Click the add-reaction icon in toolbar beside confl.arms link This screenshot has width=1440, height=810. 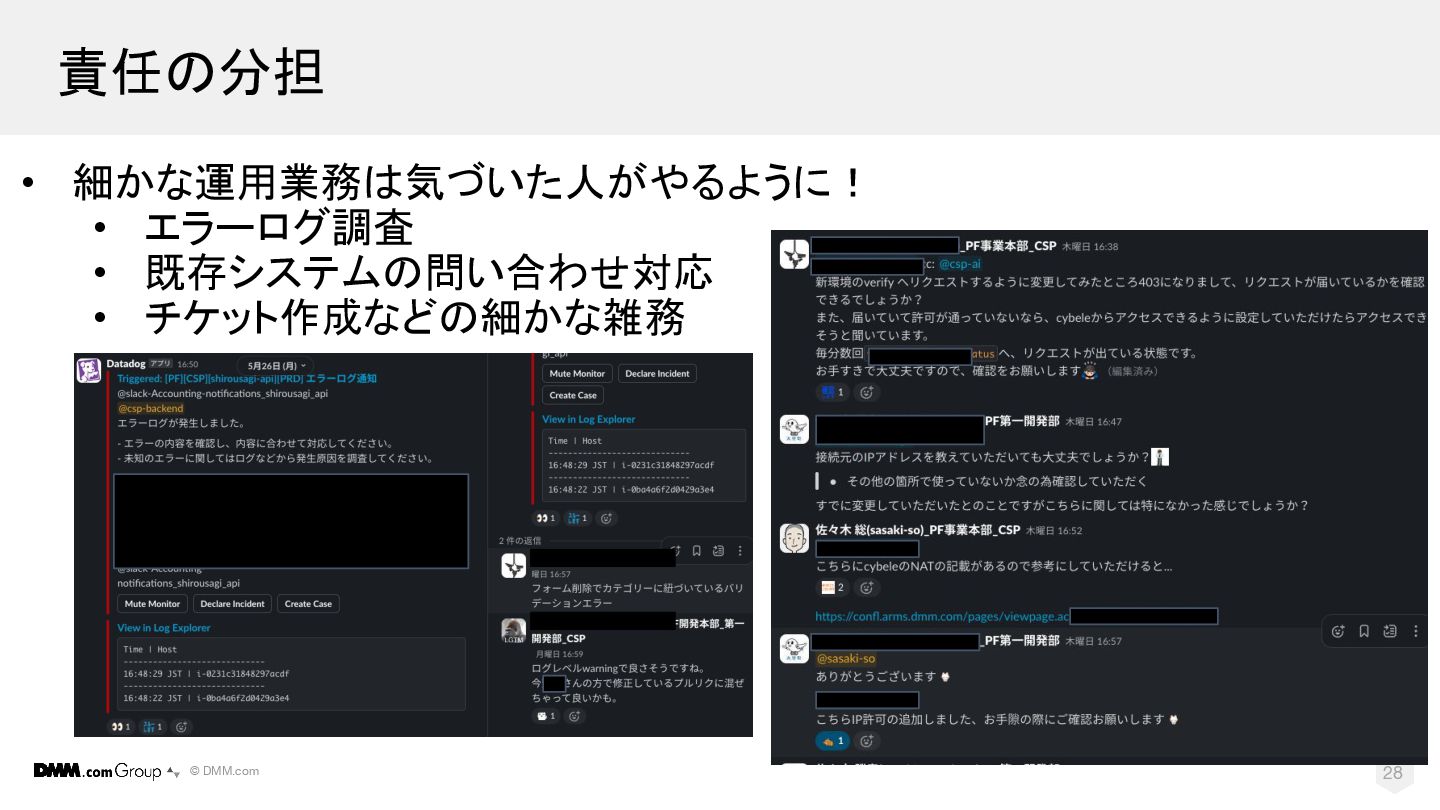coord(1338,631)
